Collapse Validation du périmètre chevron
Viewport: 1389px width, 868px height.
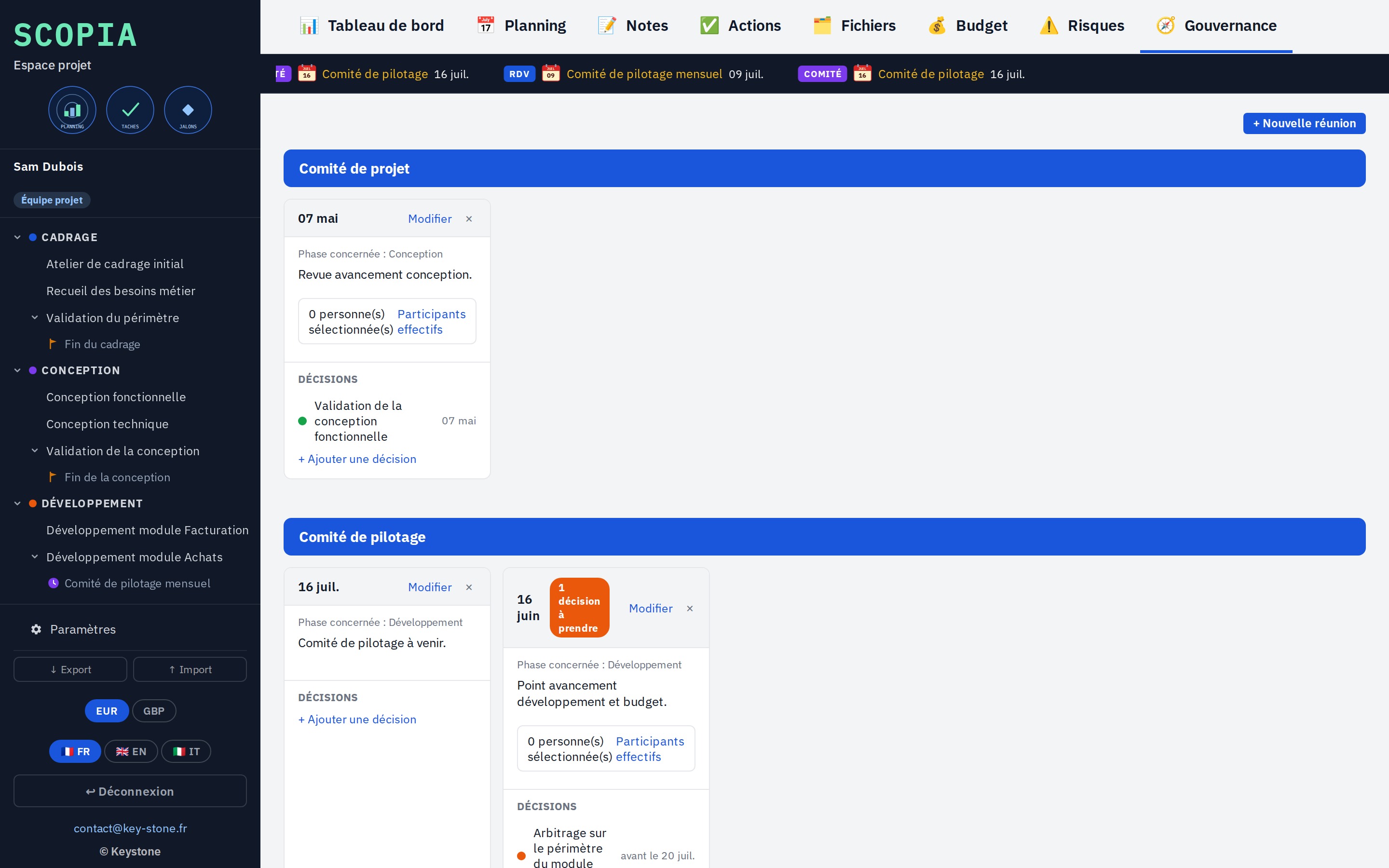click(34, 317)
